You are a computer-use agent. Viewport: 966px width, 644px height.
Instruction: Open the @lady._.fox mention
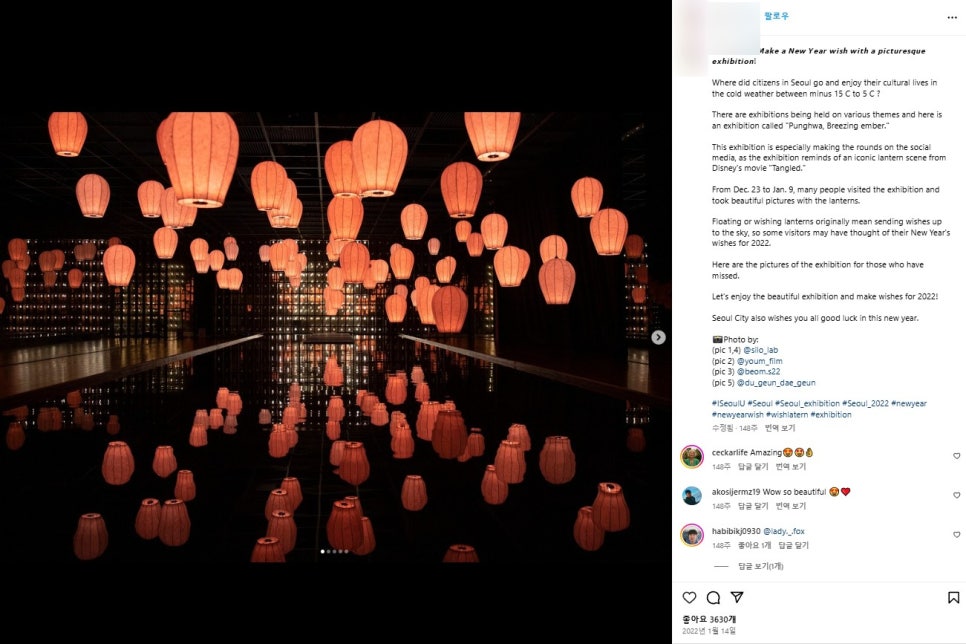(x=784, y=531)
